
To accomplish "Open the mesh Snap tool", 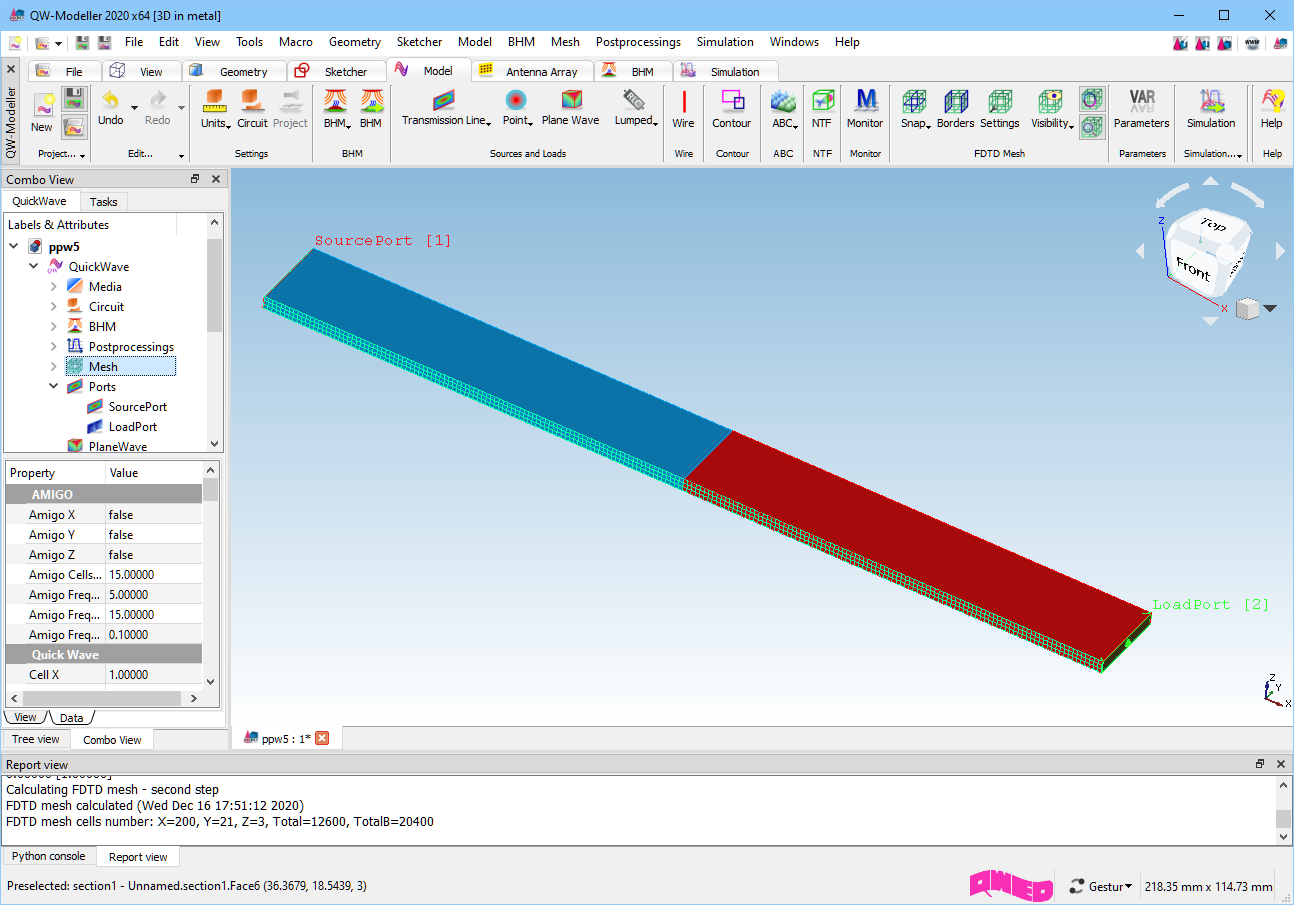I will pyautogui.click(x=915, y=110).
